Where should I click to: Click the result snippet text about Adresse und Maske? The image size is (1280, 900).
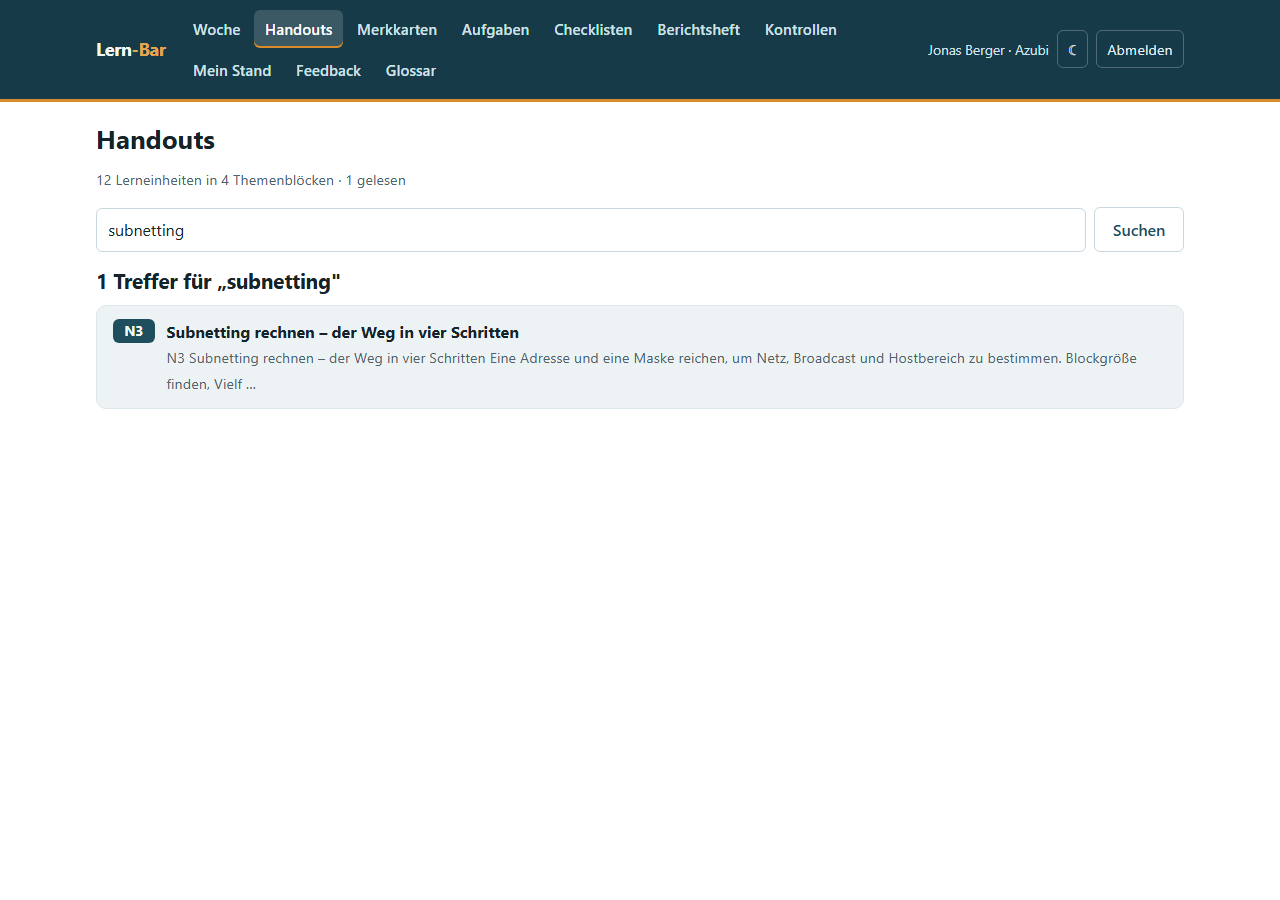click(652, 370)
